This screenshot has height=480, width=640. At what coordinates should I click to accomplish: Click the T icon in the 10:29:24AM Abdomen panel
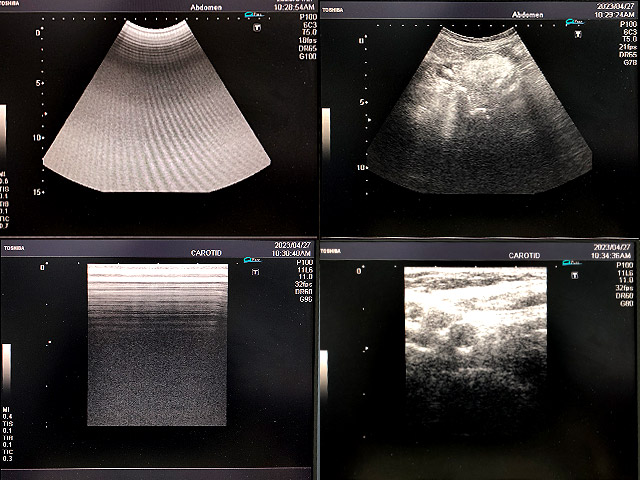pyautogui.click(x=578, y=35)
